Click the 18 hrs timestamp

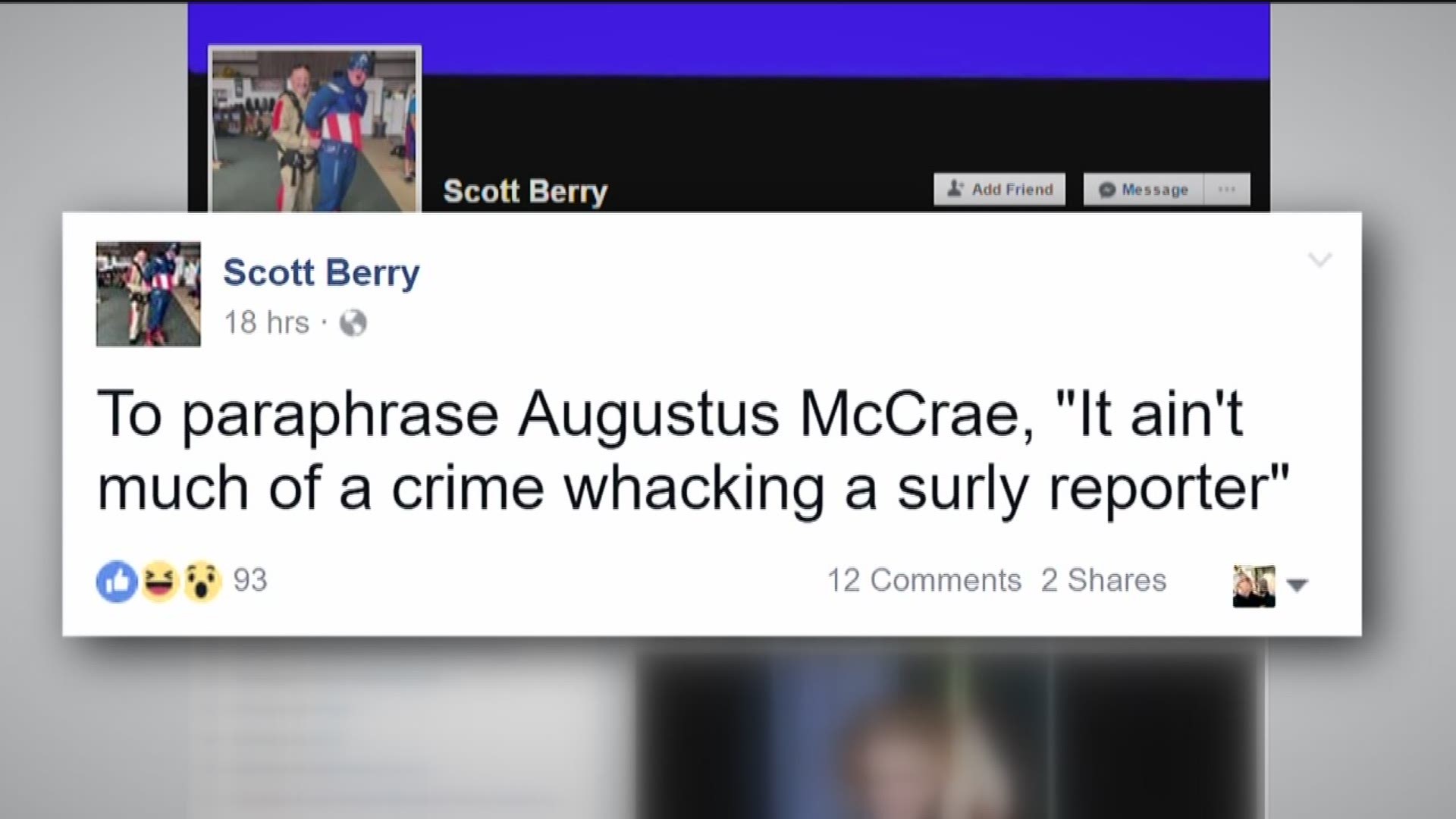[x=266, y=323]
